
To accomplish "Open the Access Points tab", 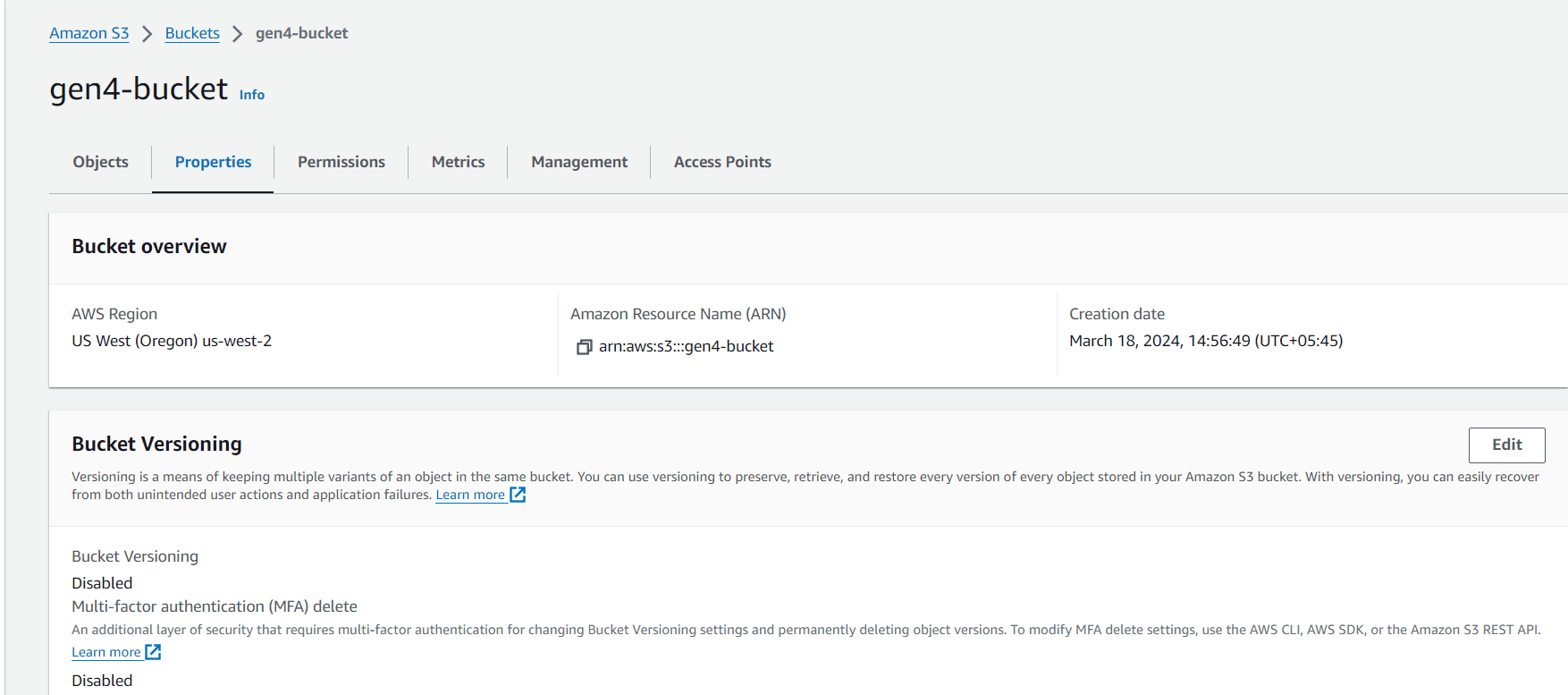I will 722,162.
